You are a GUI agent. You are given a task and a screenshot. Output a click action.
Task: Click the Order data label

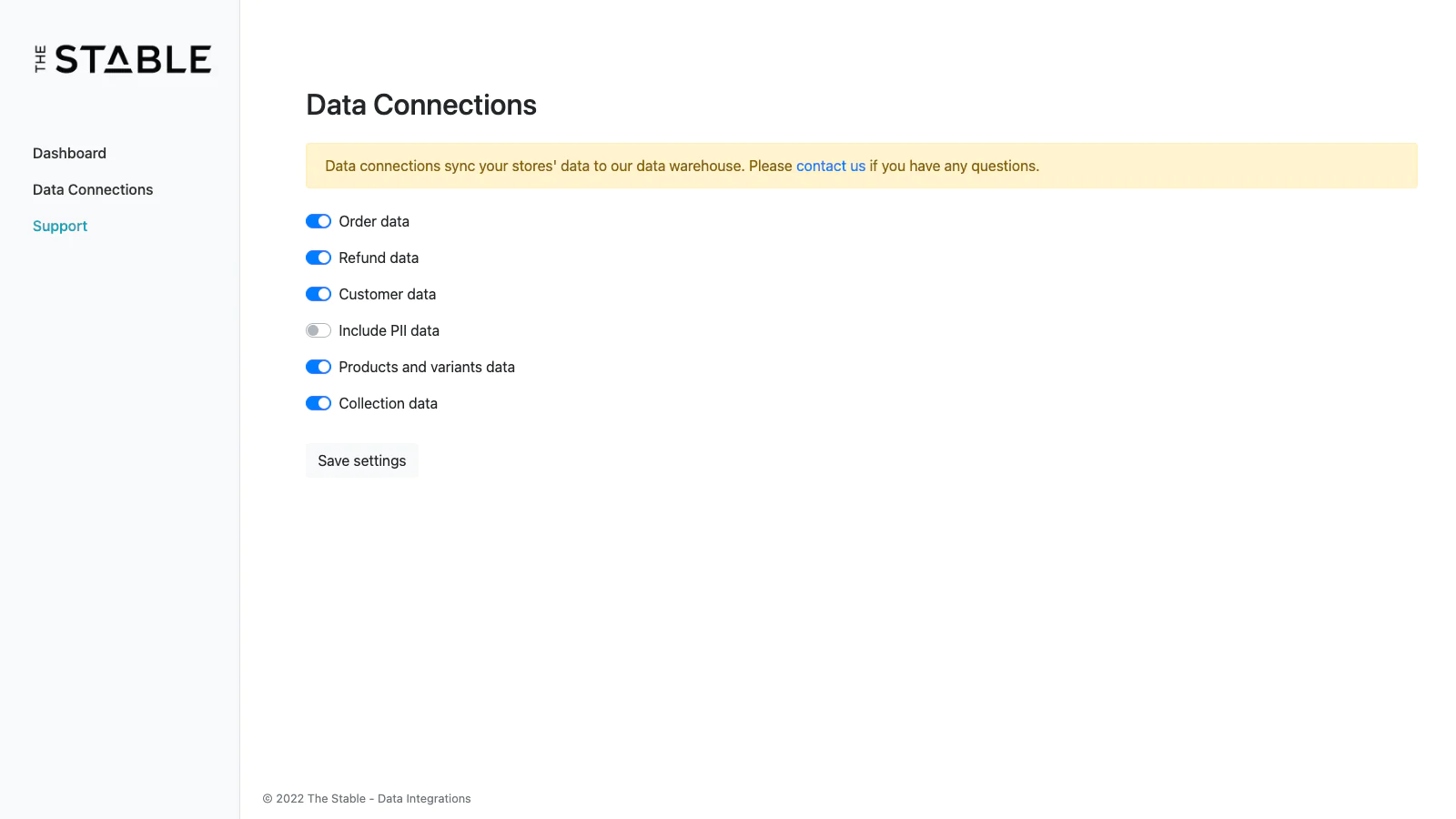[374, 221]
